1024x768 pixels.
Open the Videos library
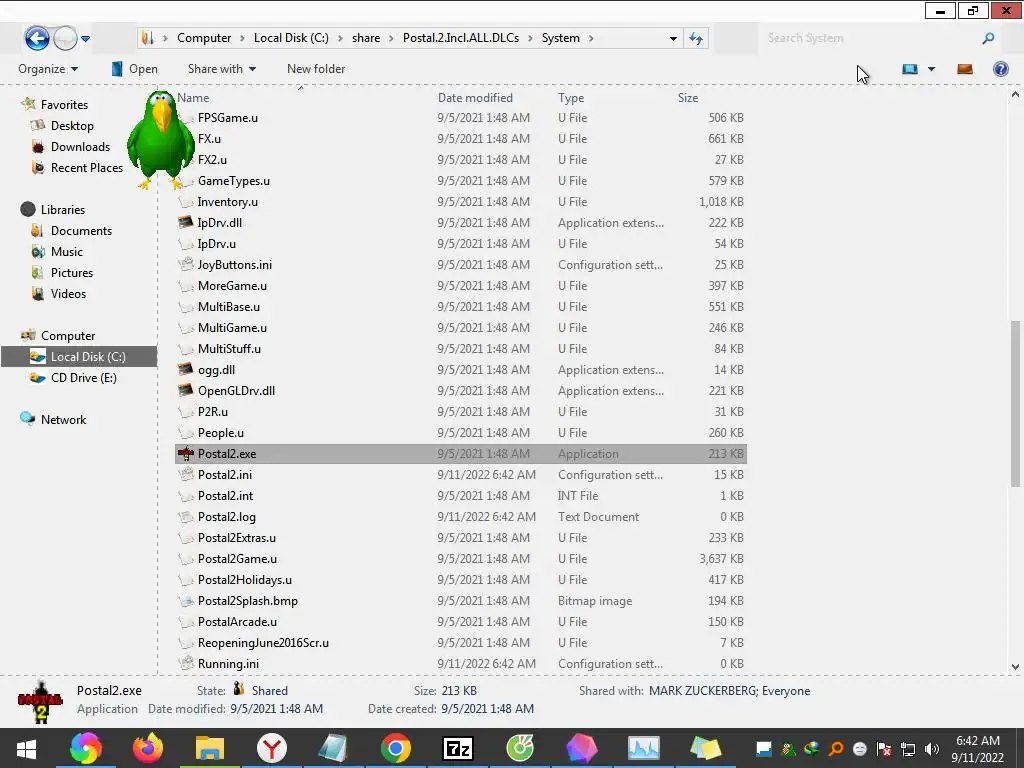click(68, 294)
